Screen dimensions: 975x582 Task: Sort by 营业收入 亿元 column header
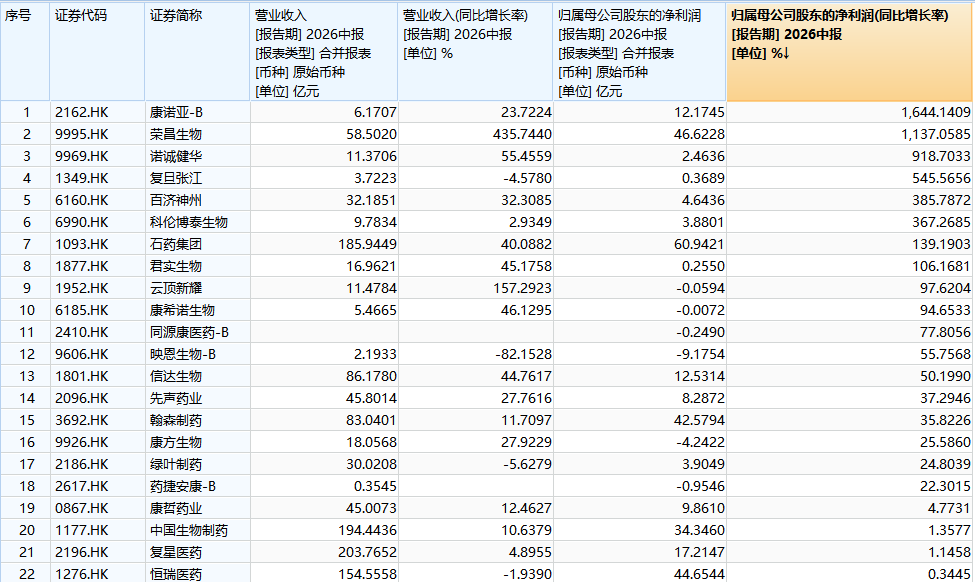(x=323, y=52)
